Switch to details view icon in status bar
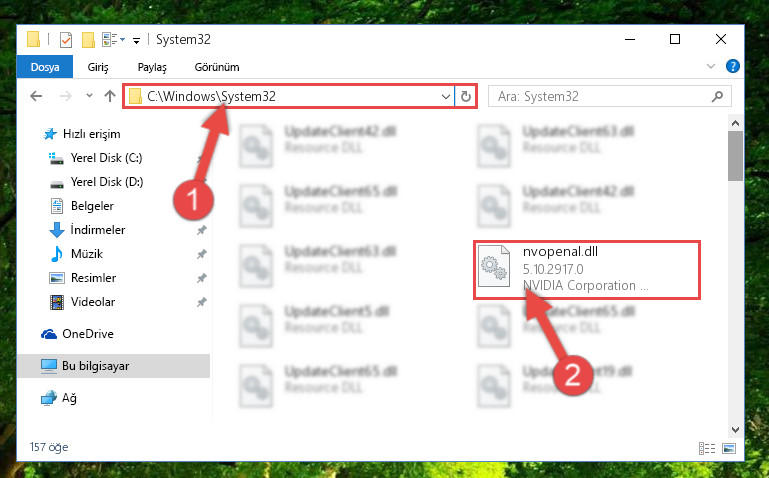The height and width of the screenshot is (478, 769). [707, 448]
